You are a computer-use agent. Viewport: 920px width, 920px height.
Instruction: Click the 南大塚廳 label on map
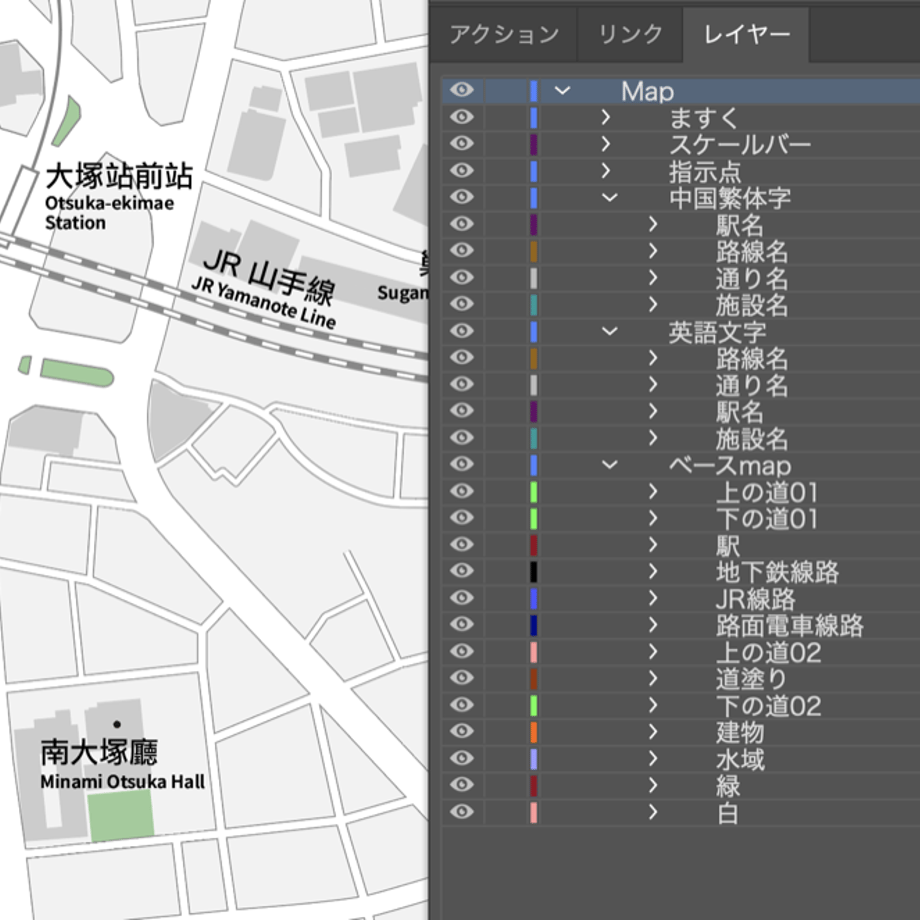(x=99, y=752)
